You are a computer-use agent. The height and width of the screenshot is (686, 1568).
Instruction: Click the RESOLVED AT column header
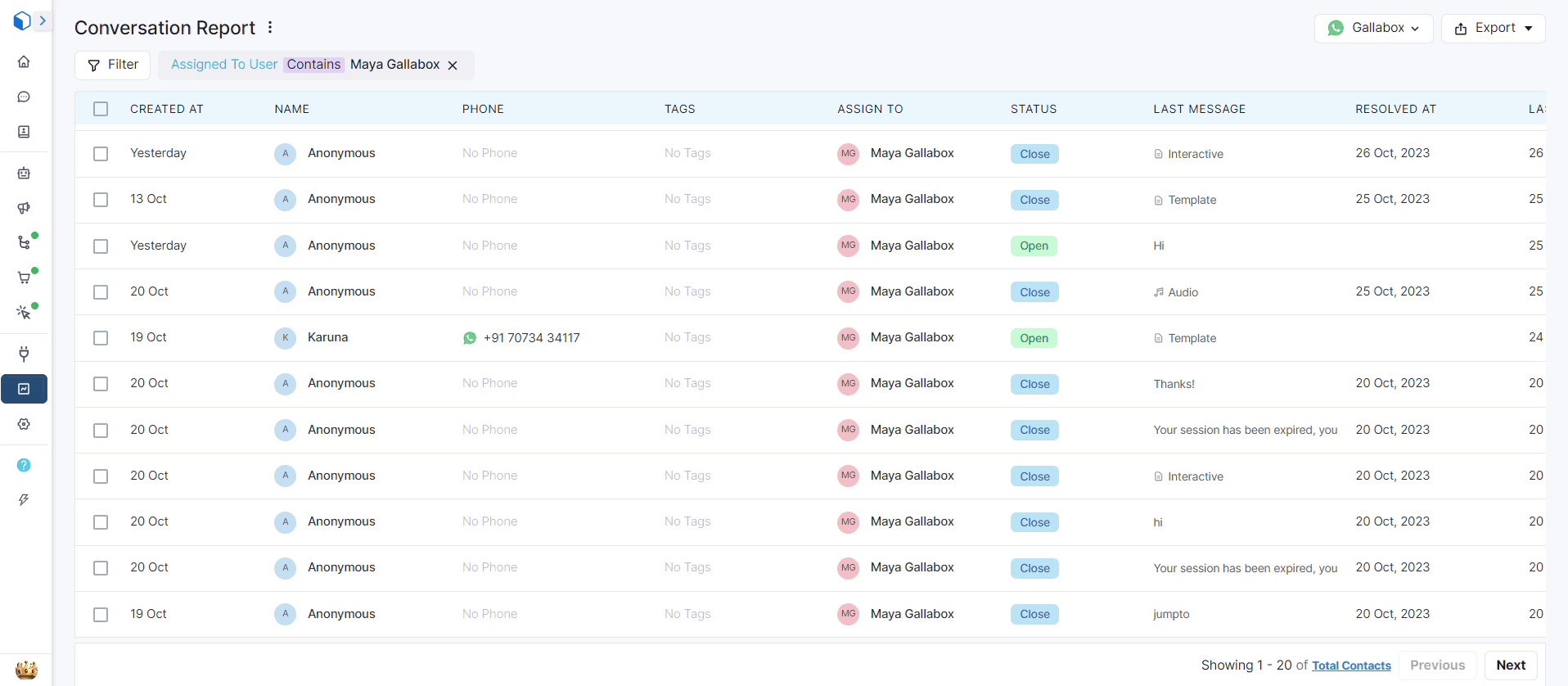[x=1395, y=109]
